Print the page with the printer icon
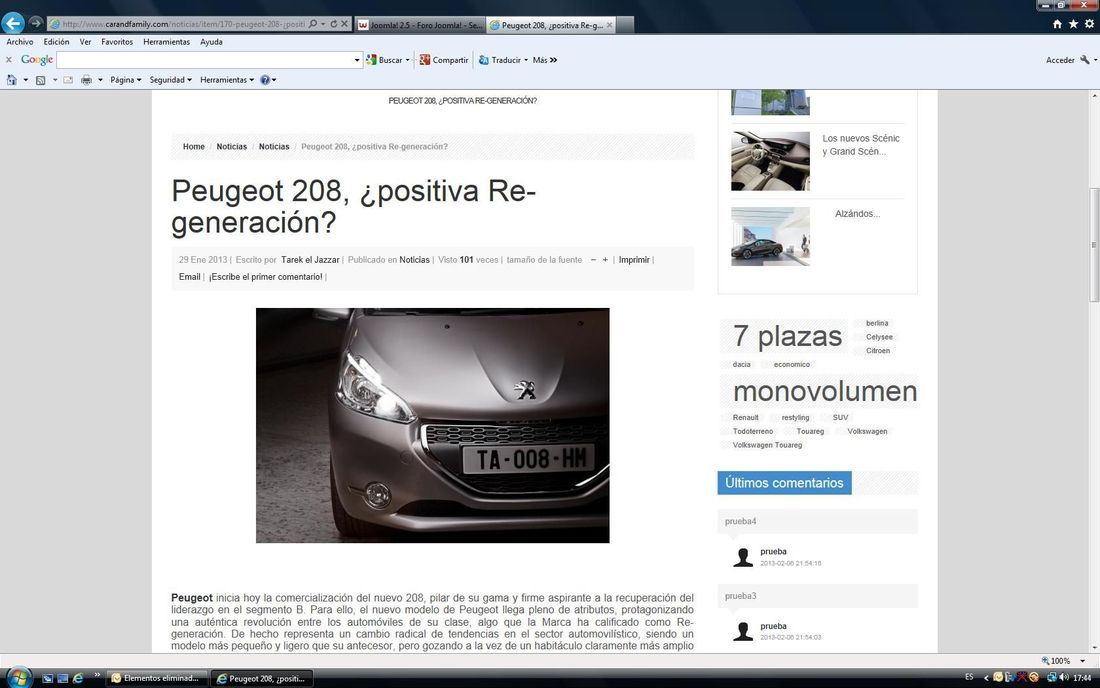Screen dimensions: 1100x688 (86, 80)
